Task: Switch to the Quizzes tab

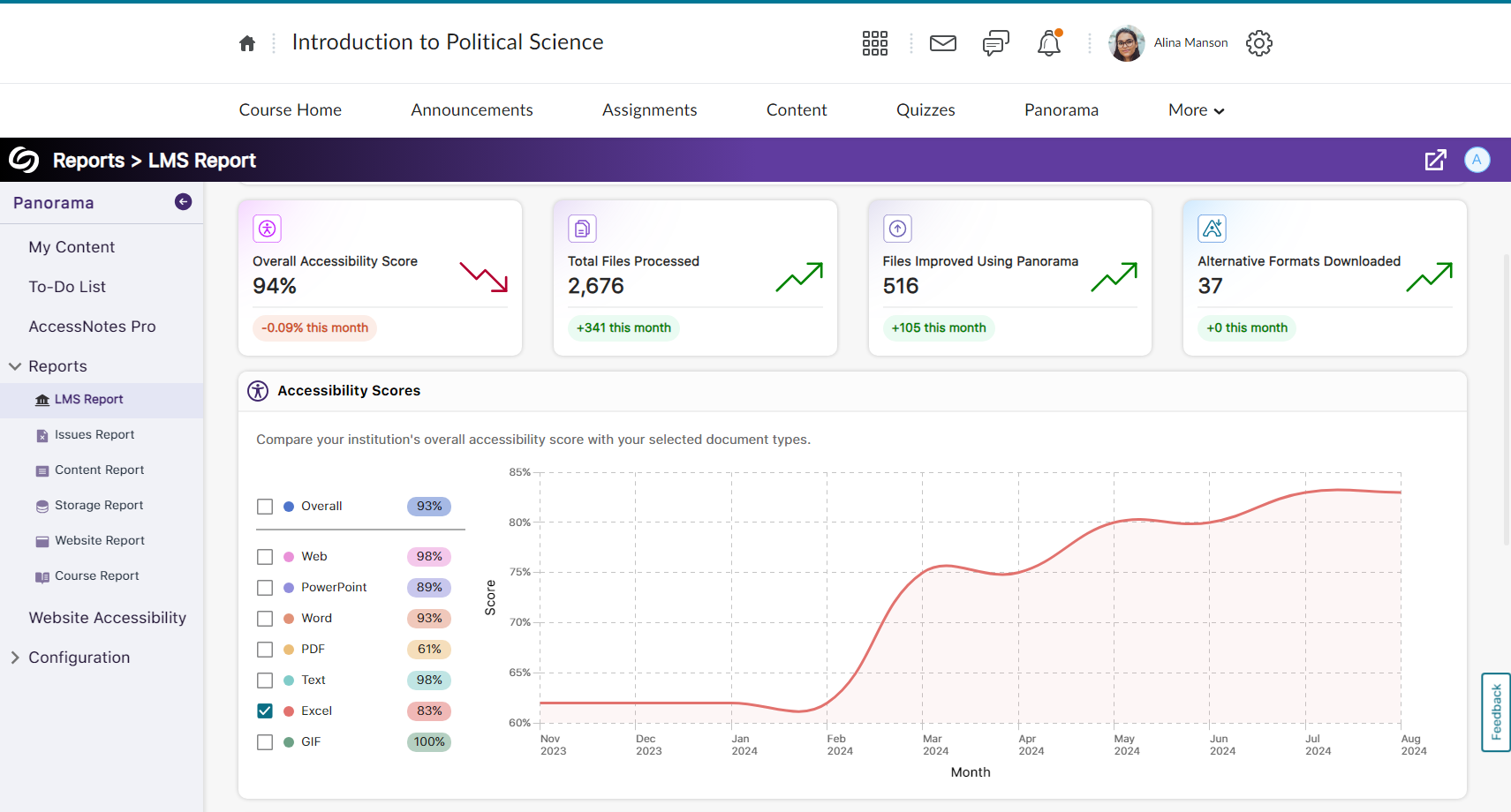Action: coord(925,110)
